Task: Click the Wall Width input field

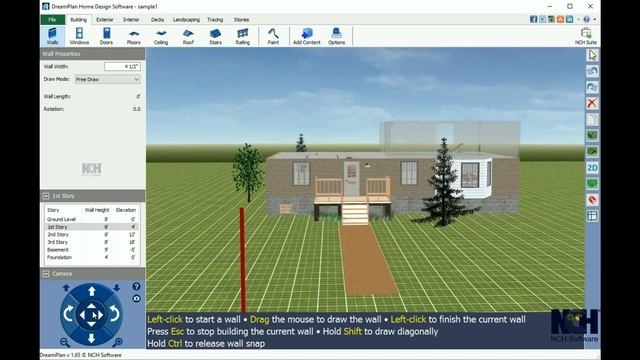Action: tap(122, 66)
